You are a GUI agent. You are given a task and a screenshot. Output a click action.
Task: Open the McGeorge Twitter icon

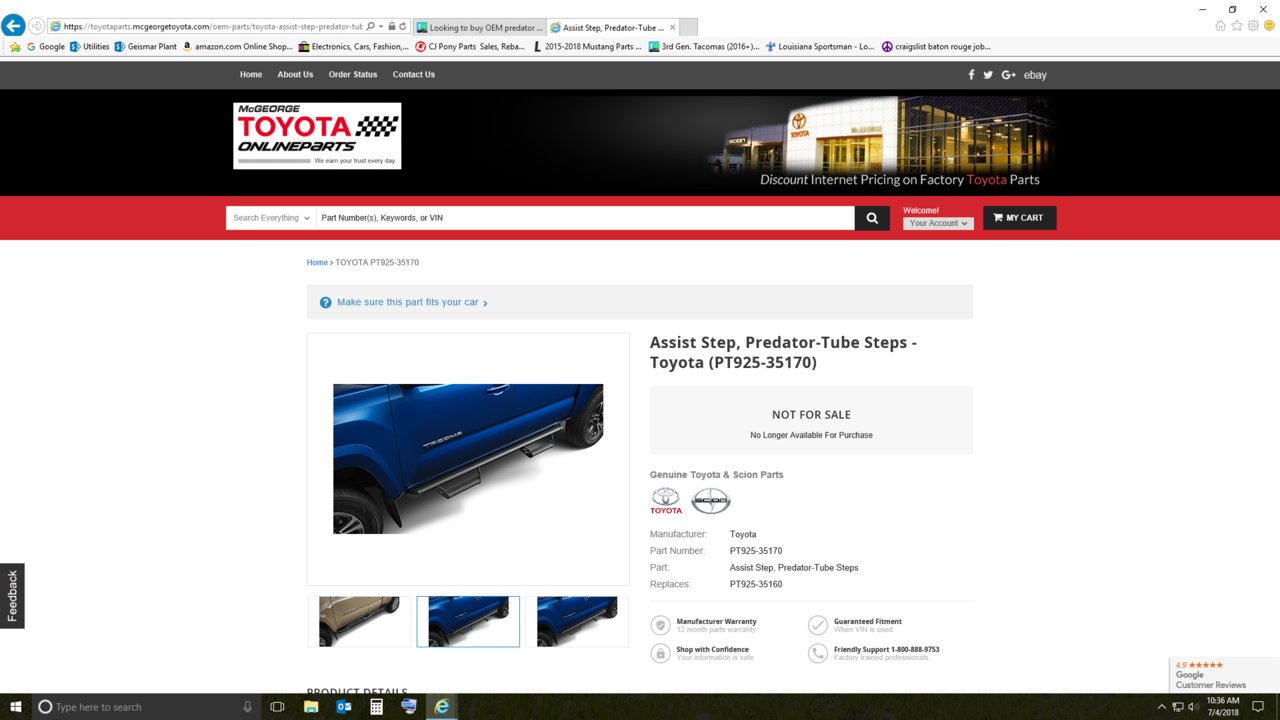988,75
